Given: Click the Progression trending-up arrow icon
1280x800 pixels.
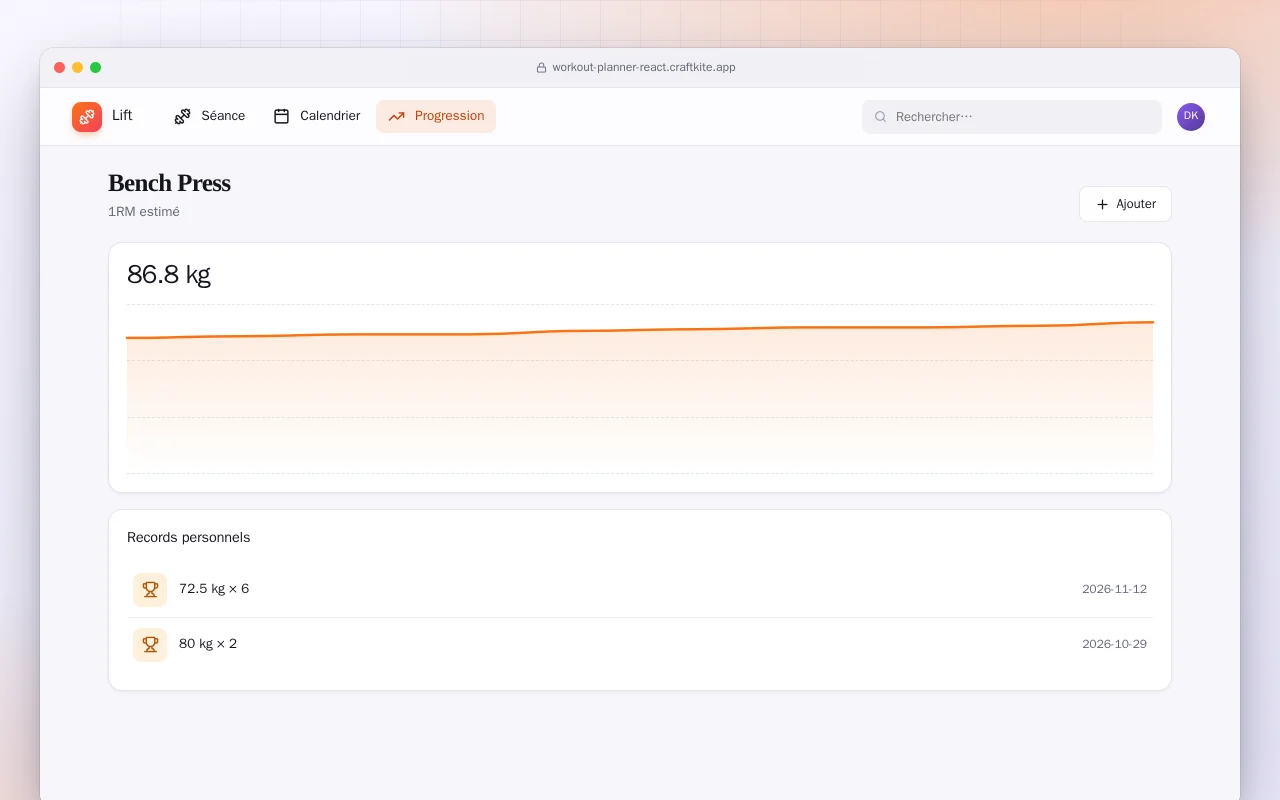Looking at the screenshot, I should click(397, 116).
